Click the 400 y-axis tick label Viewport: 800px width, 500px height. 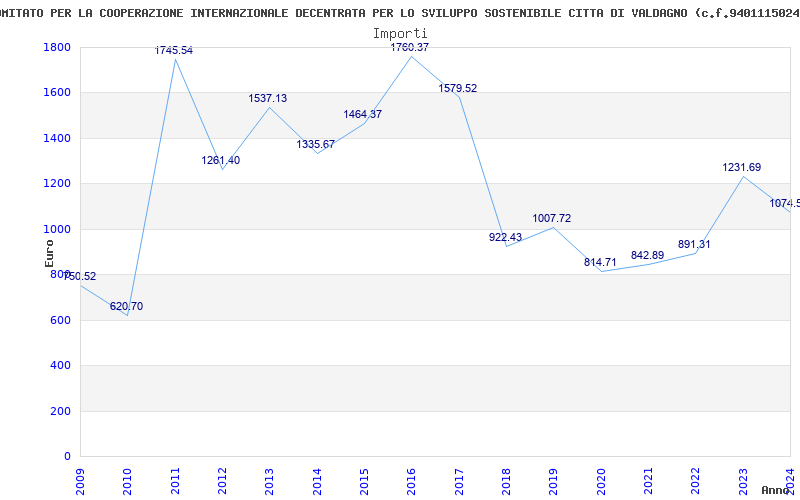(x=60, y=366)
